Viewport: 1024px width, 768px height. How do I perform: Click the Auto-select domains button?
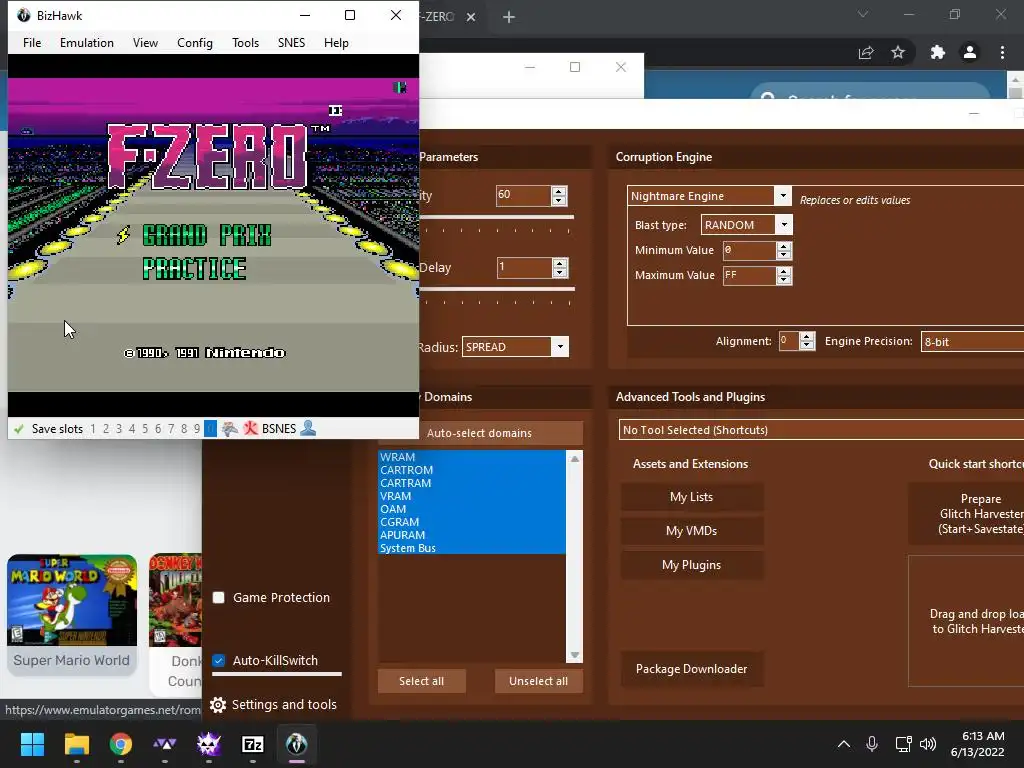tap(480, 433)
